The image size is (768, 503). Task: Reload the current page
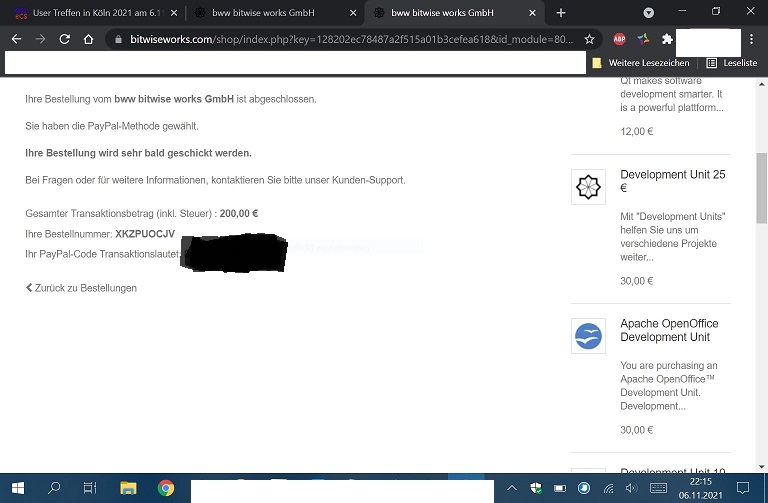coord(64,39)
